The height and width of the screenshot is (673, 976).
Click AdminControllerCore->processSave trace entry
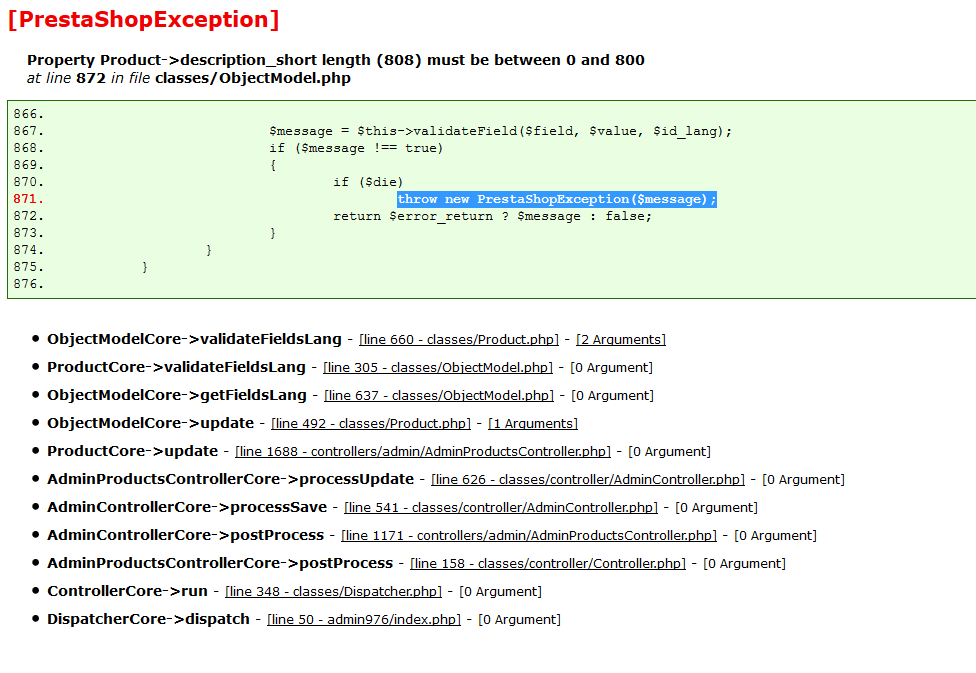pyautogui.click(x=187, y=507)
